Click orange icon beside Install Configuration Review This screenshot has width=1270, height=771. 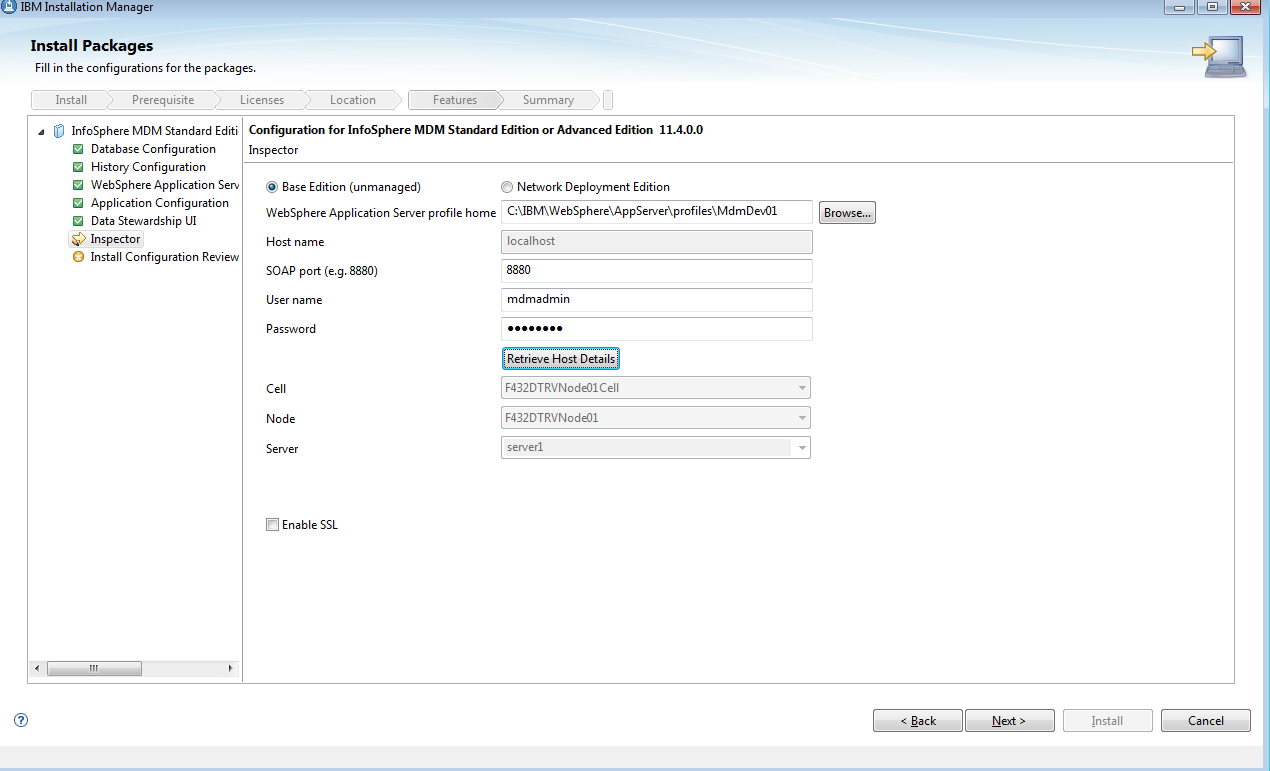pyautogui.click(x=79, y=257)
